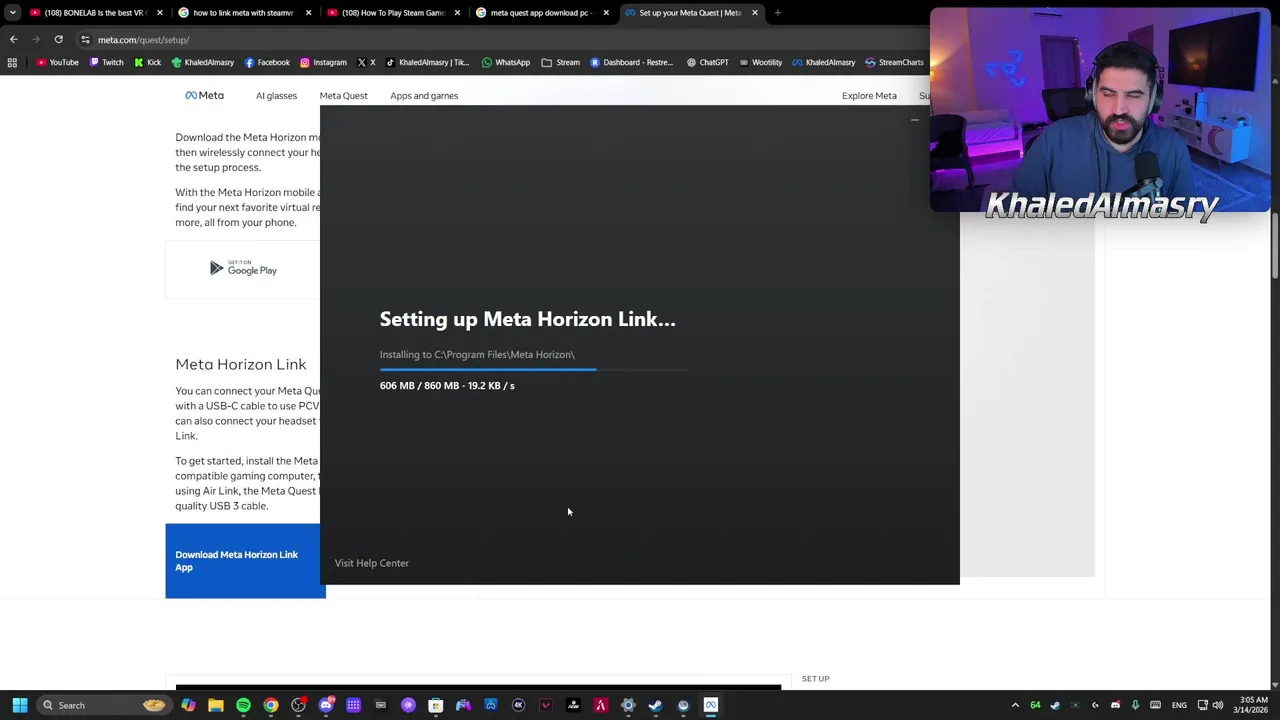Open the Windows Start menu
Viewport: 1280px width, 720px height.
(19, 705)
